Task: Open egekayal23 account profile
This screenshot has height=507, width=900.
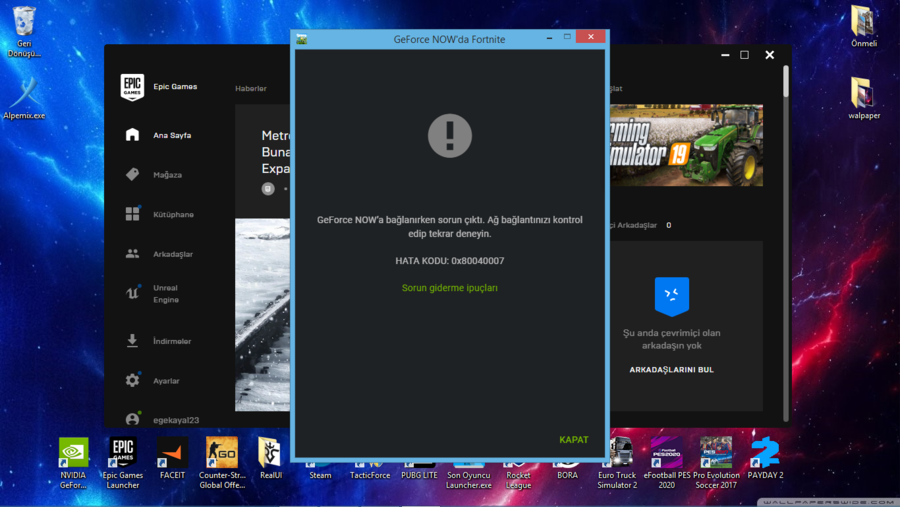Action: tap(176, 420)
